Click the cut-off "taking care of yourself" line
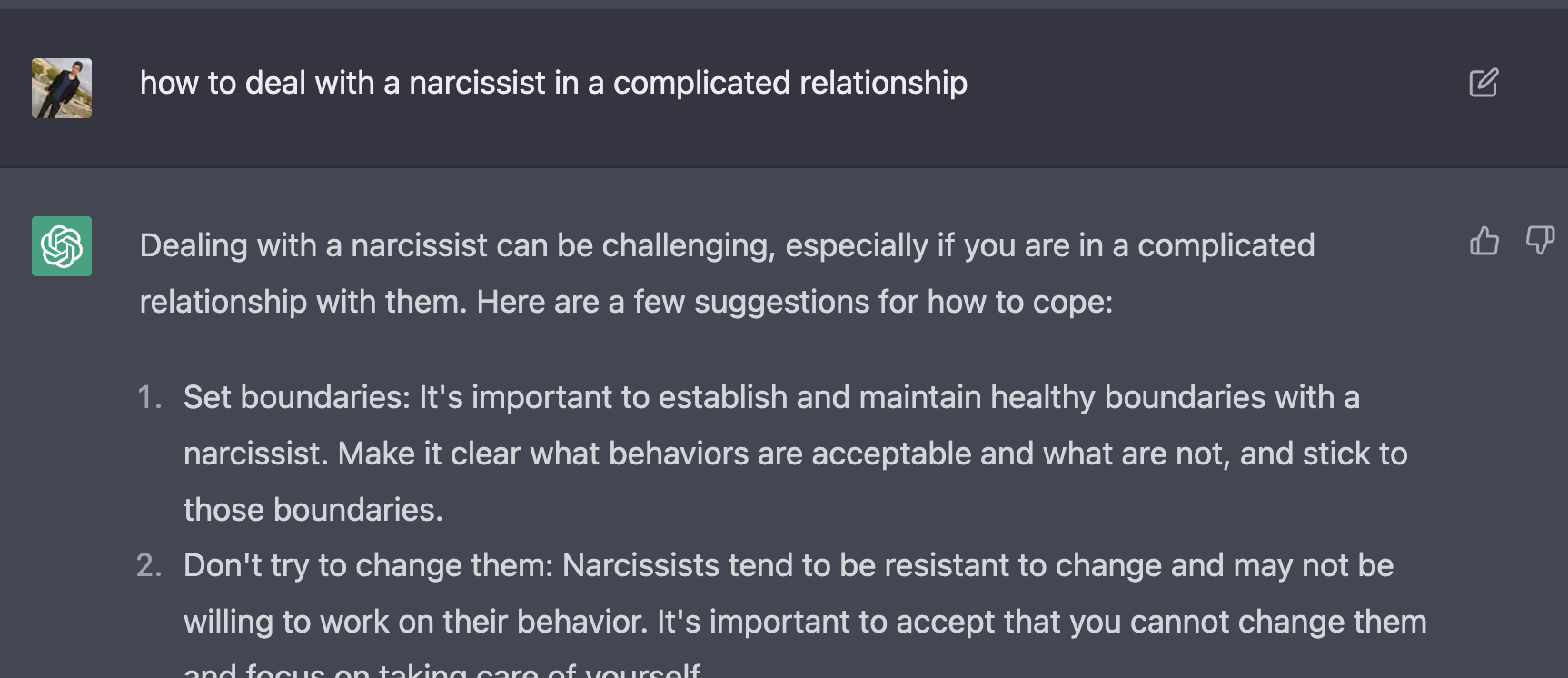 click(538, 671)
